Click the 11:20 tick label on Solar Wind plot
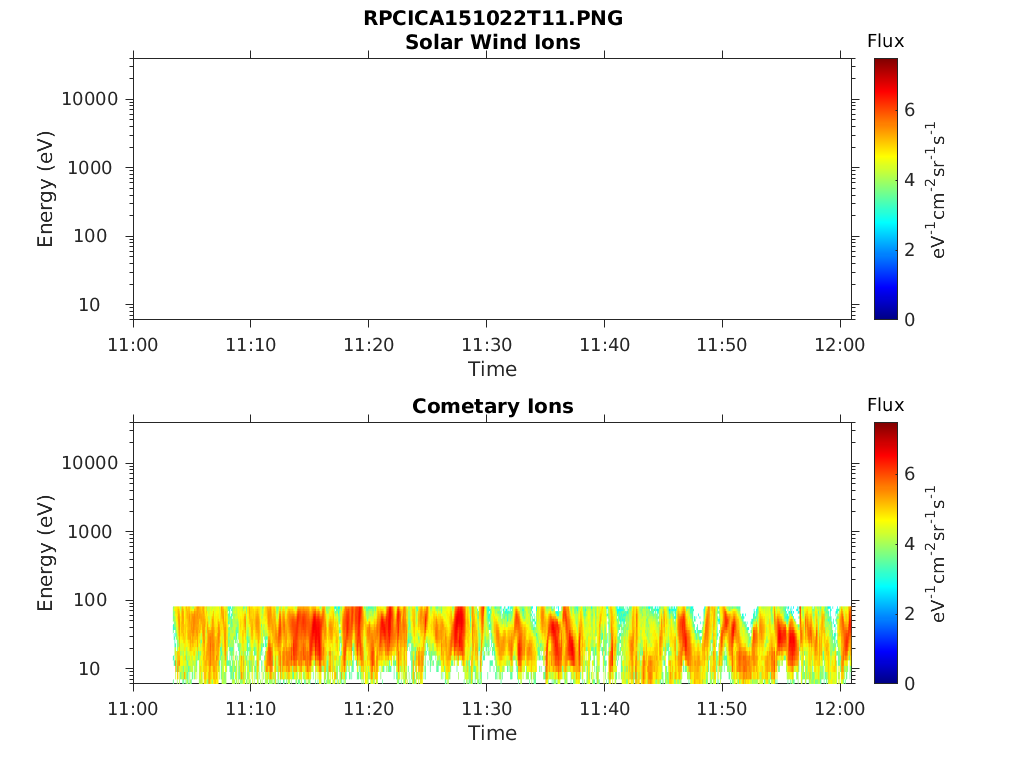Image resolution: width=1024 pixels, height=768 pixels. (x=369, y=345)
